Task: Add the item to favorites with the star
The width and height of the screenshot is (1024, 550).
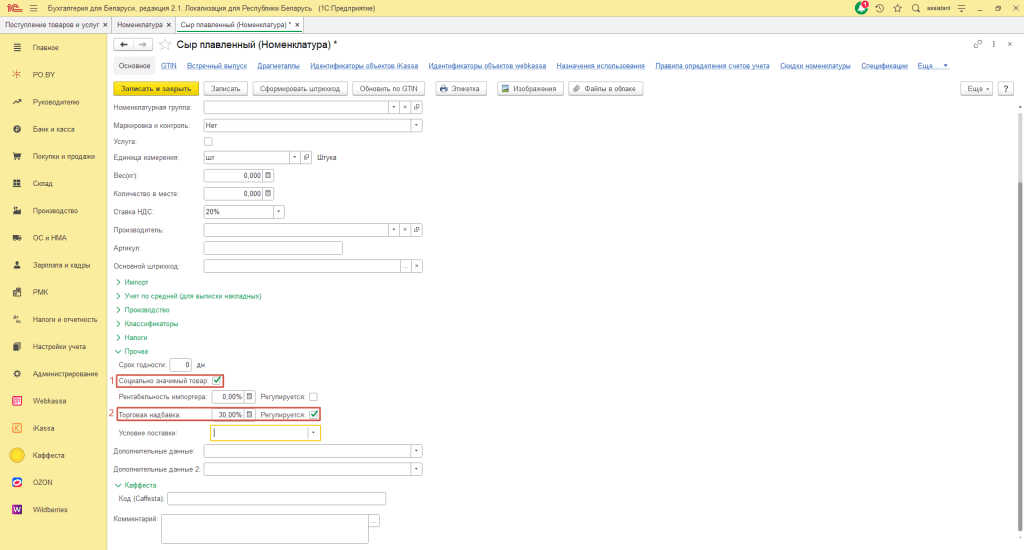Action: coord(165,44)
